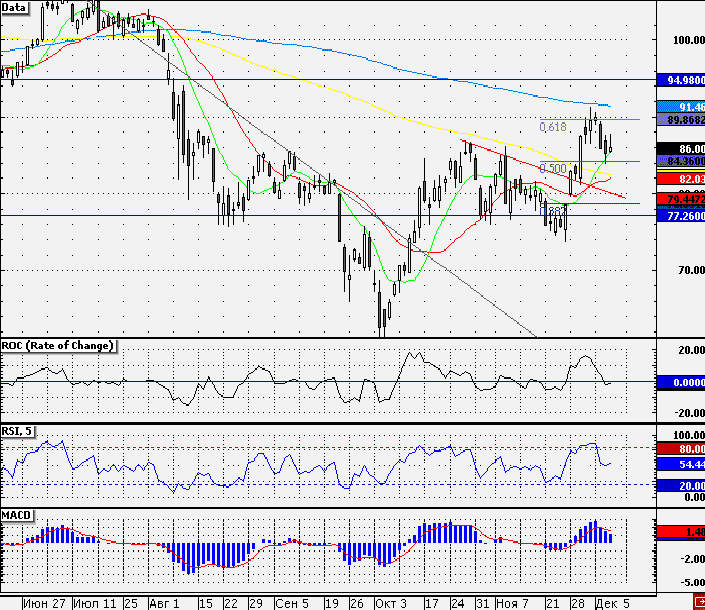This screenshot has width=705, height=610.
Task: Click the red 79.4472 trendline price tag
Action: [681, 199]
